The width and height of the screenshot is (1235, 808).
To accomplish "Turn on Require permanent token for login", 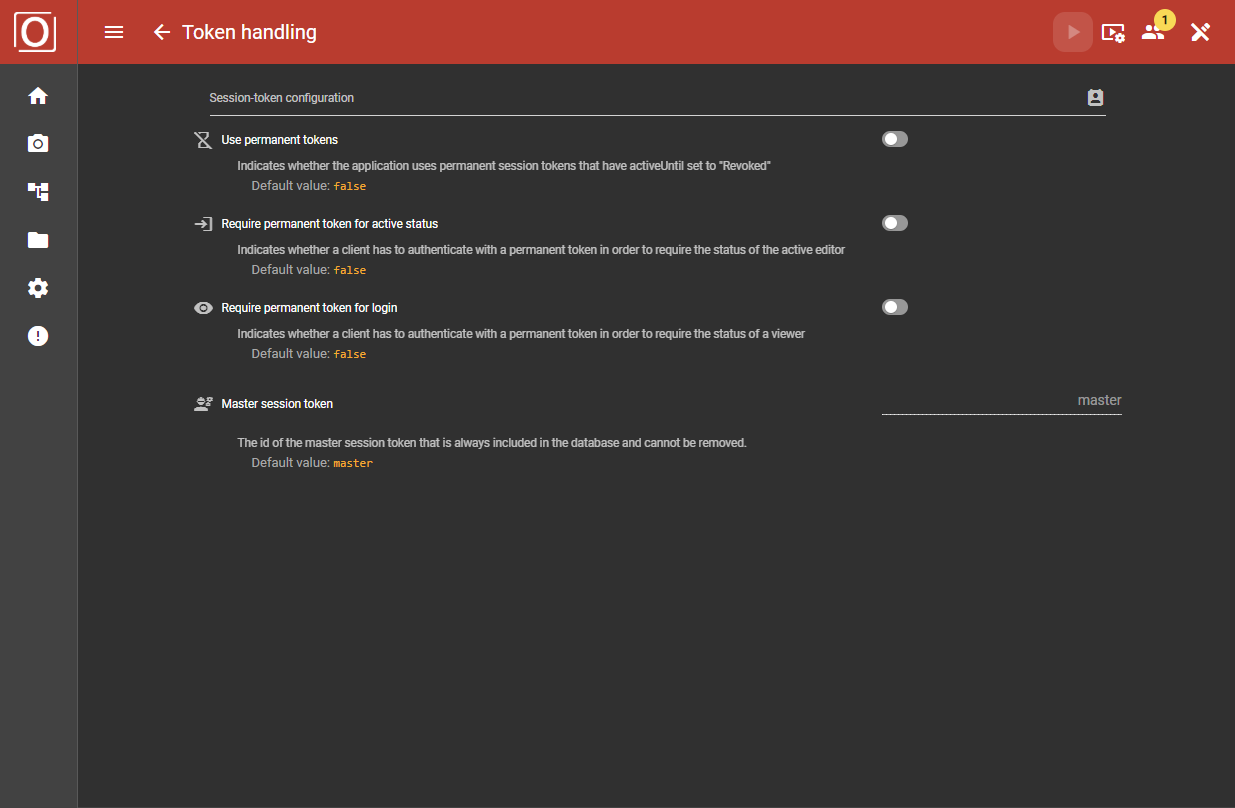I will (895, 307).
